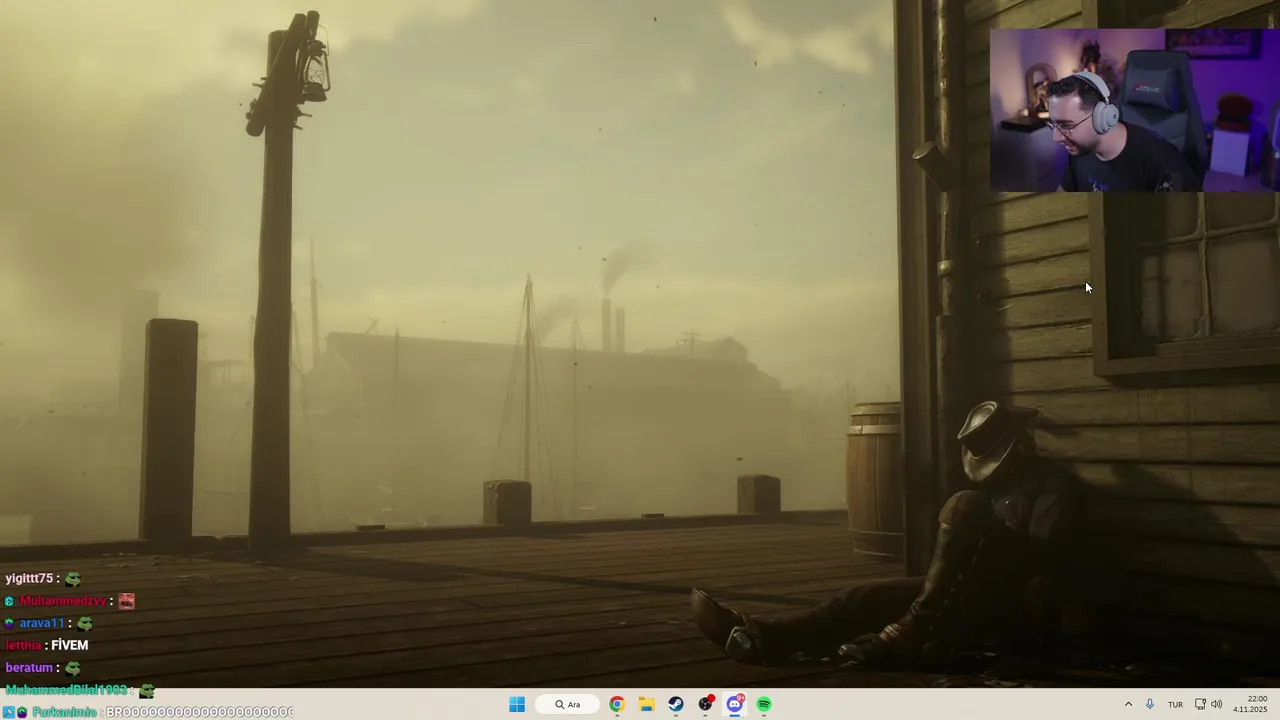The height and width of the screenshot is (720, 1280).
Task: Click the frog emote beside beratum
Action: [72, 667]
